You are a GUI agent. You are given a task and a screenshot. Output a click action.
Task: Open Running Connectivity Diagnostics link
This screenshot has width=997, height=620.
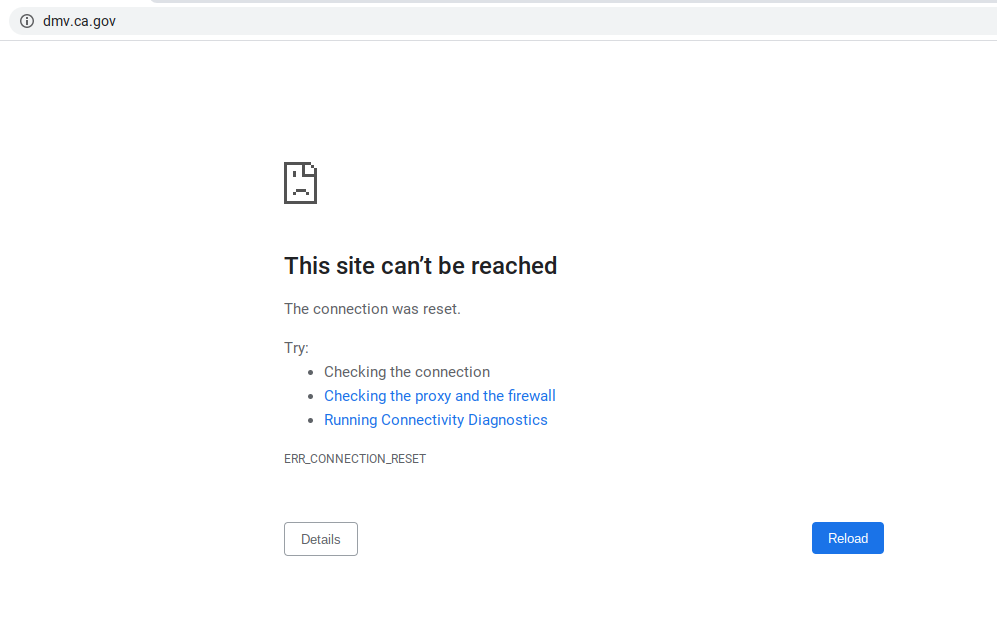tap(436, 420)
